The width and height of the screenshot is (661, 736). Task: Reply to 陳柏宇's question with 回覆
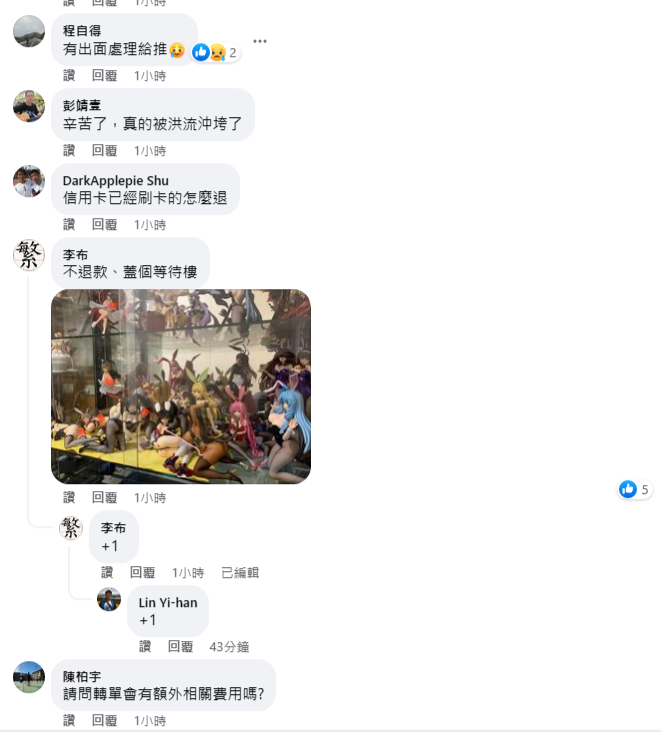click(104, 721)
